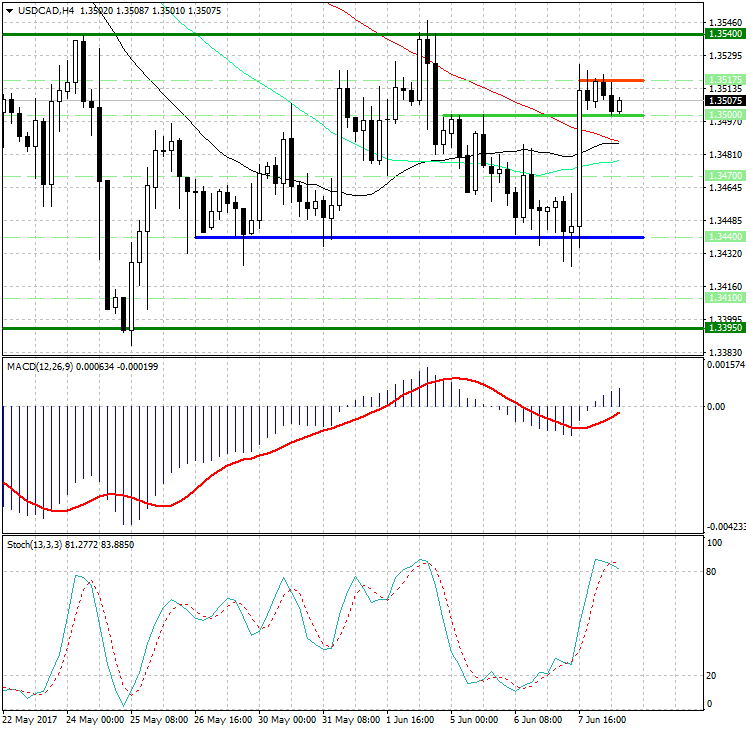This screenshot has height=731, width=746.
Task: Click the 1 Jun 16:00 time label
Action: [408, 719]
